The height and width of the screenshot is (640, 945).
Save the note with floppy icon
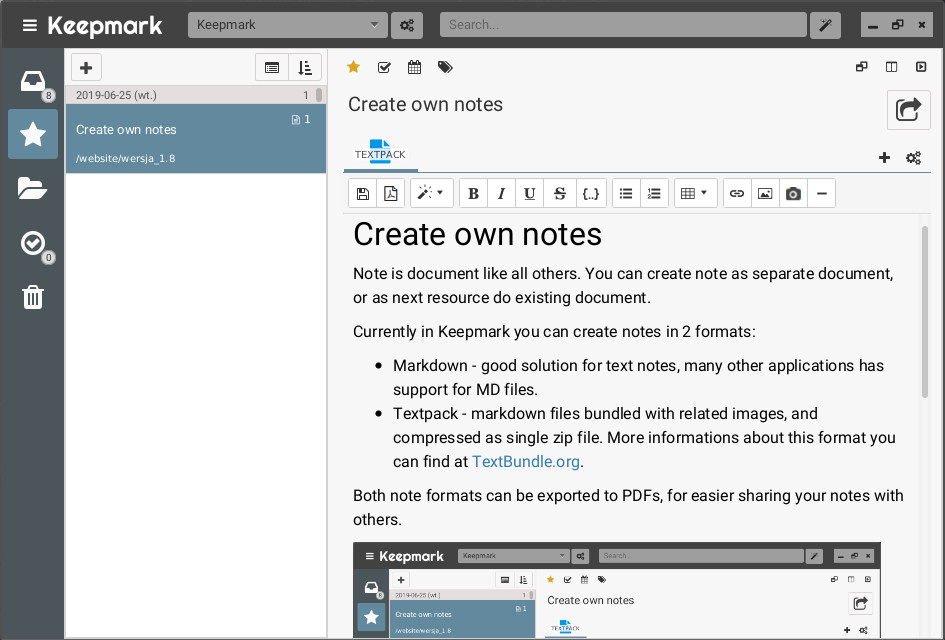[x=363, y=193]
